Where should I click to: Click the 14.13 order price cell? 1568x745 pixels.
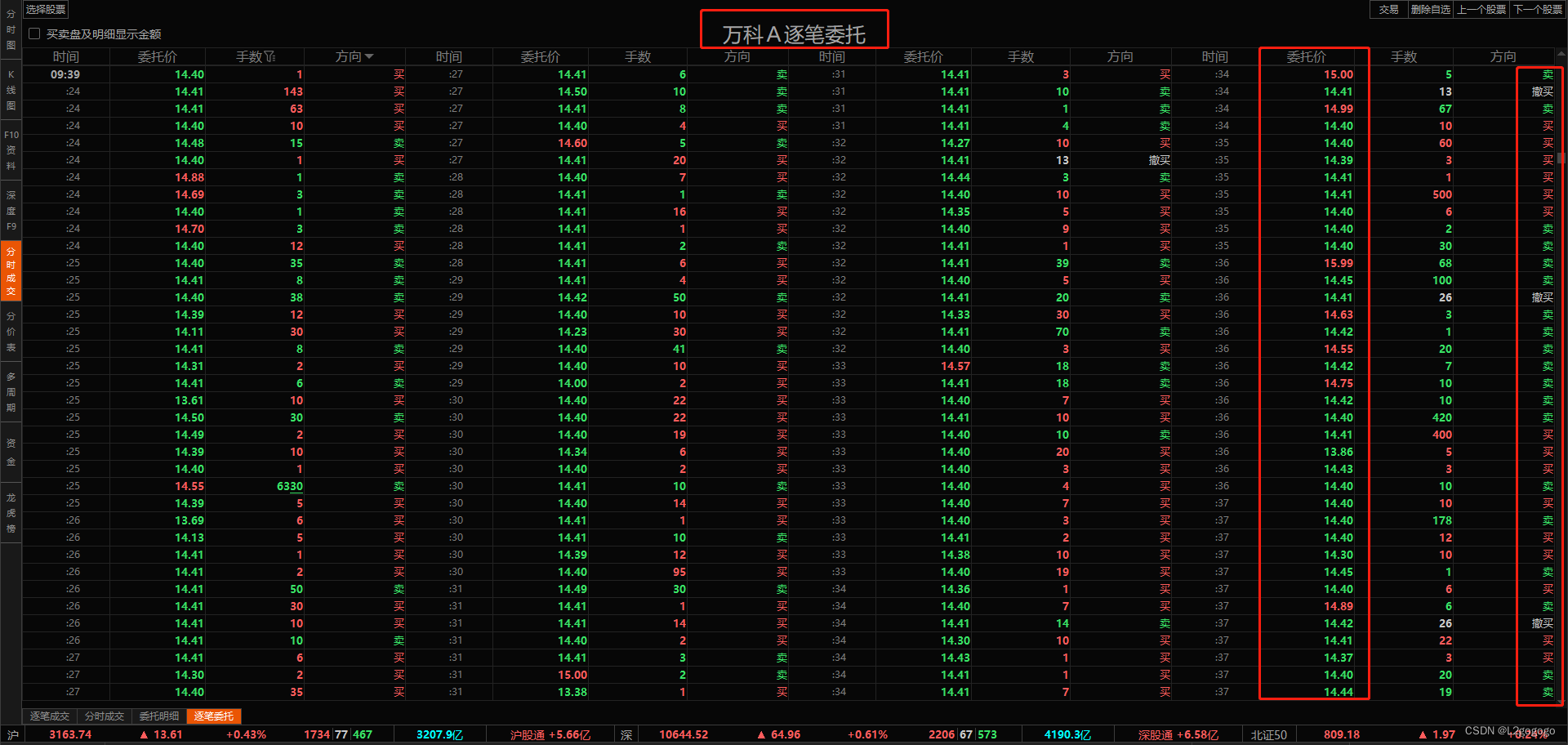[x=189, y=538]
